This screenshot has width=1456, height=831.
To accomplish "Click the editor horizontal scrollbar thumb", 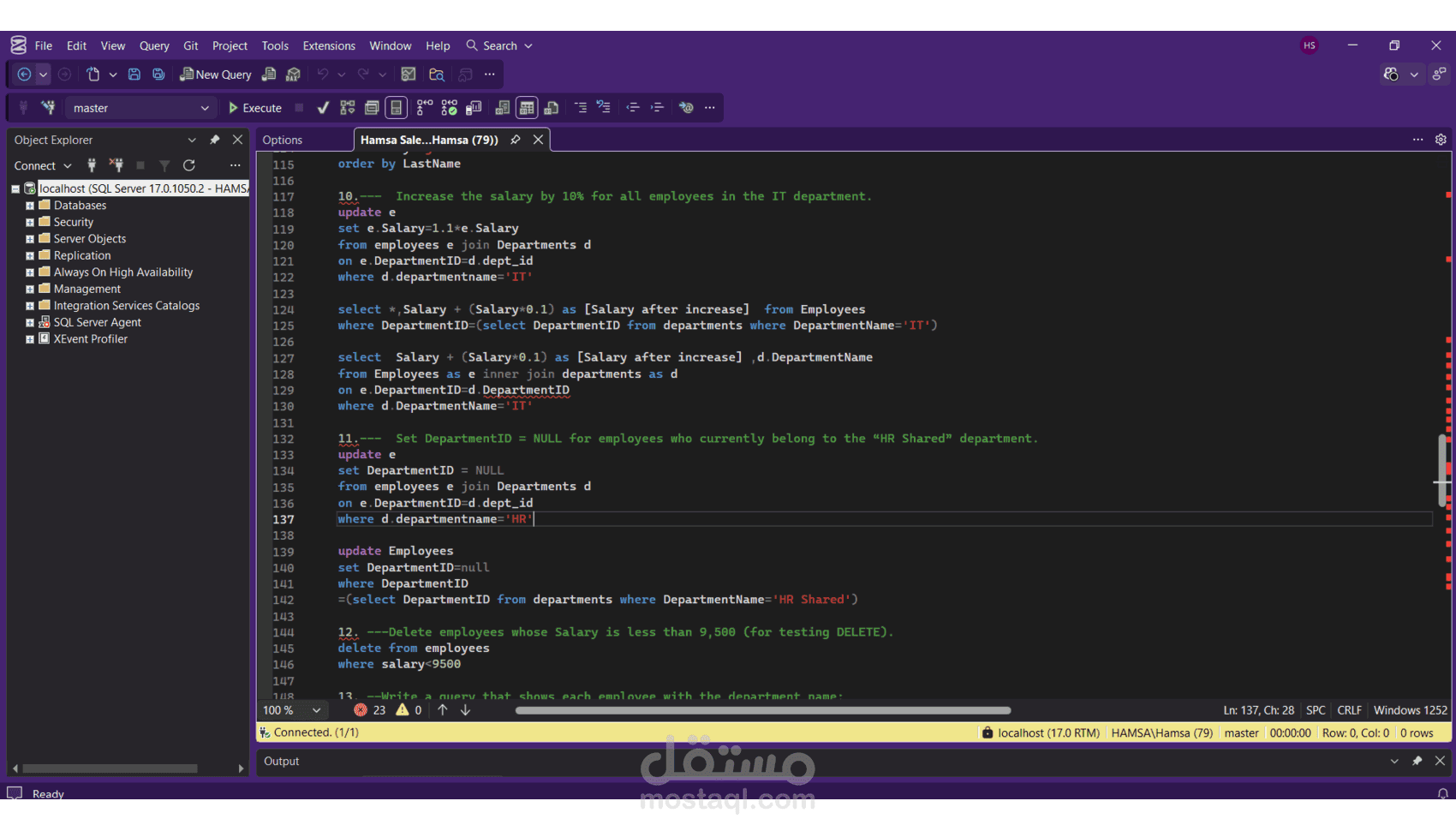I will 763,710.
